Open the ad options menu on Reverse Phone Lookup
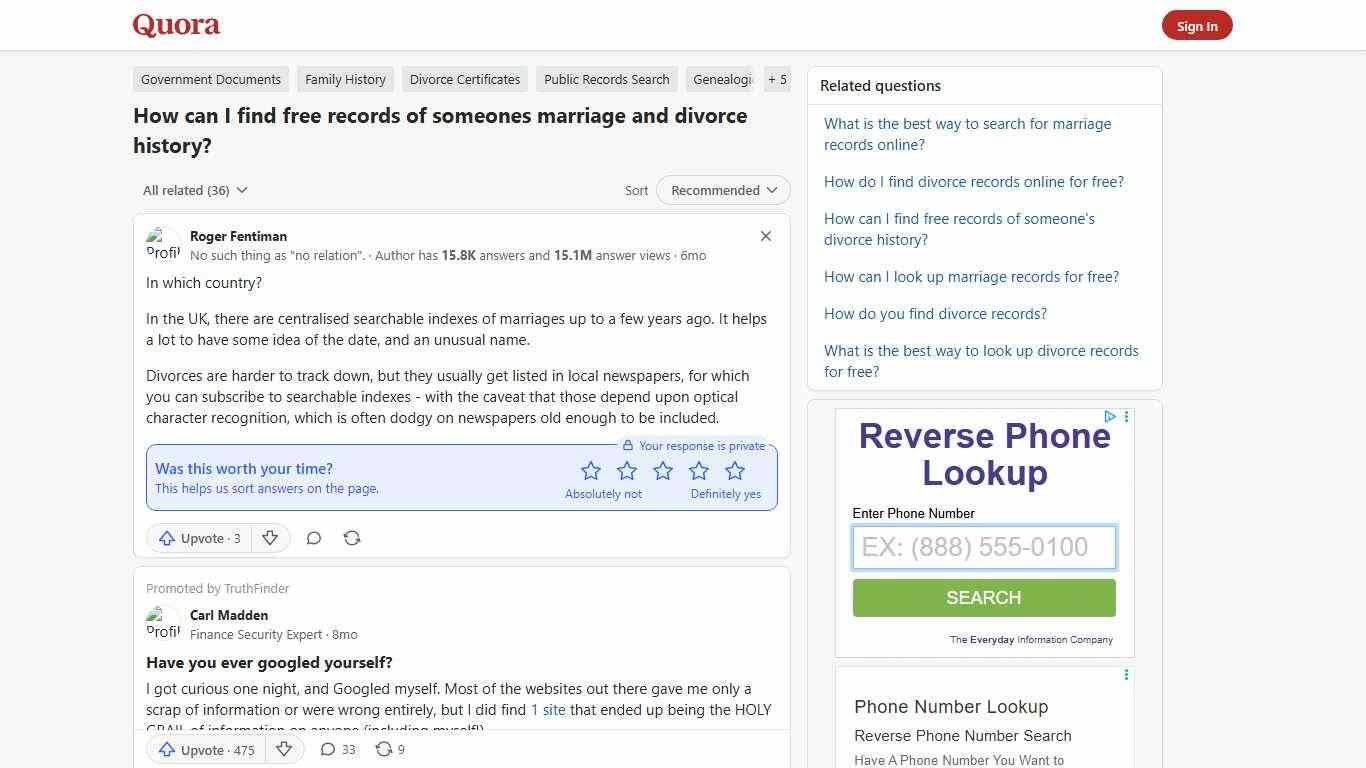 1126,417
